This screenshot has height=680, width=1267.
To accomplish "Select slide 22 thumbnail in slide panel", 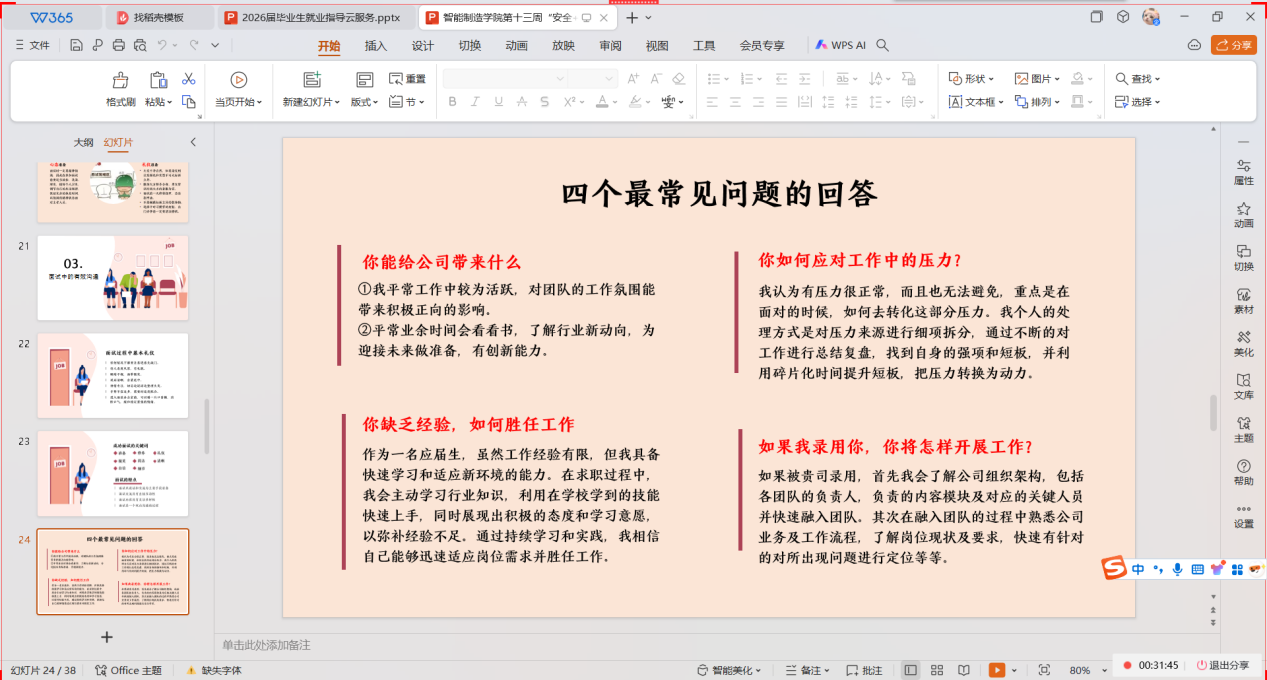I will (112, 375).
